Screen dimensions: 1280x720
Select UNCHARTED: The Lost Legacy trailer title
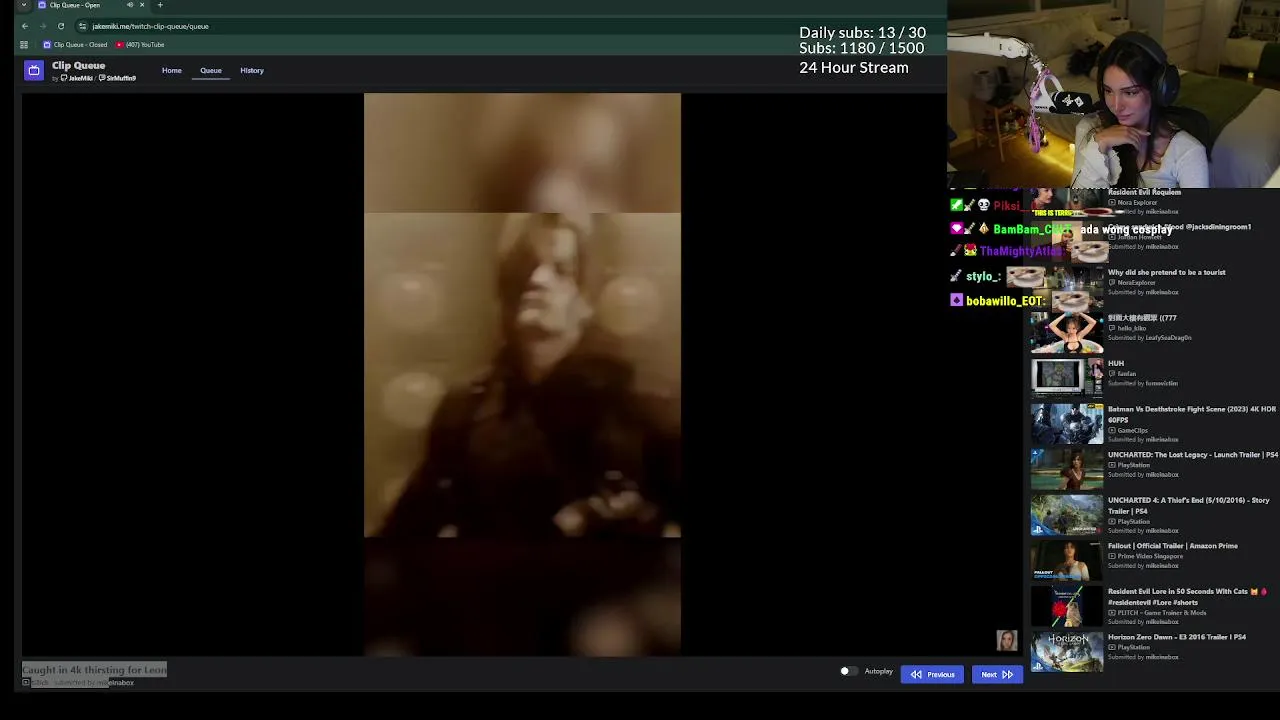(x=1193, y=455)
